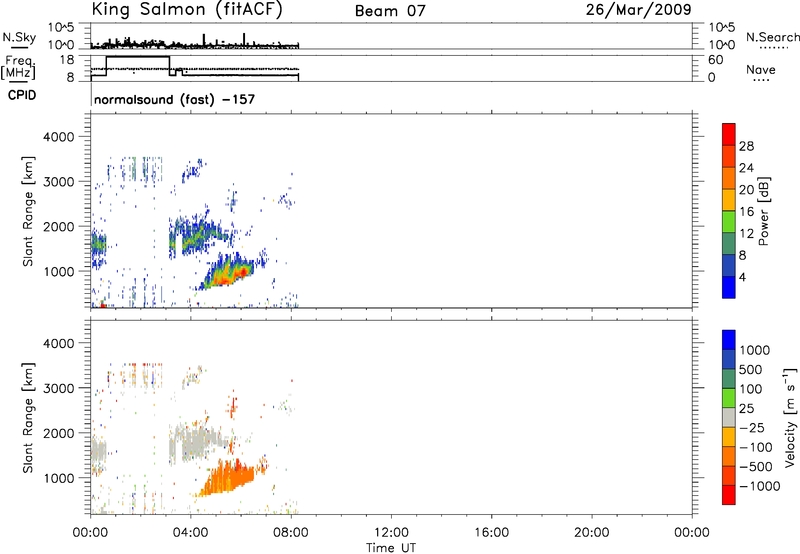
Task: Click the '08:00' time tick label
Action: tap(291, 533)
